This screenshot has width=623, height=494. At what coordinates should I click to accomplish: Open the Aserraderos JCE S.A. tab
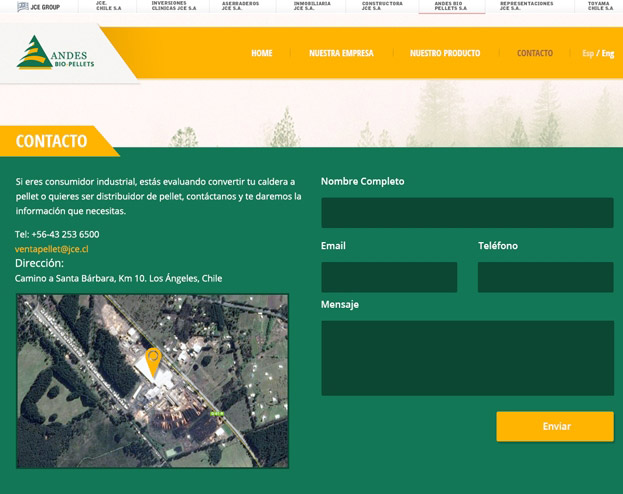[x=240, y=6]
